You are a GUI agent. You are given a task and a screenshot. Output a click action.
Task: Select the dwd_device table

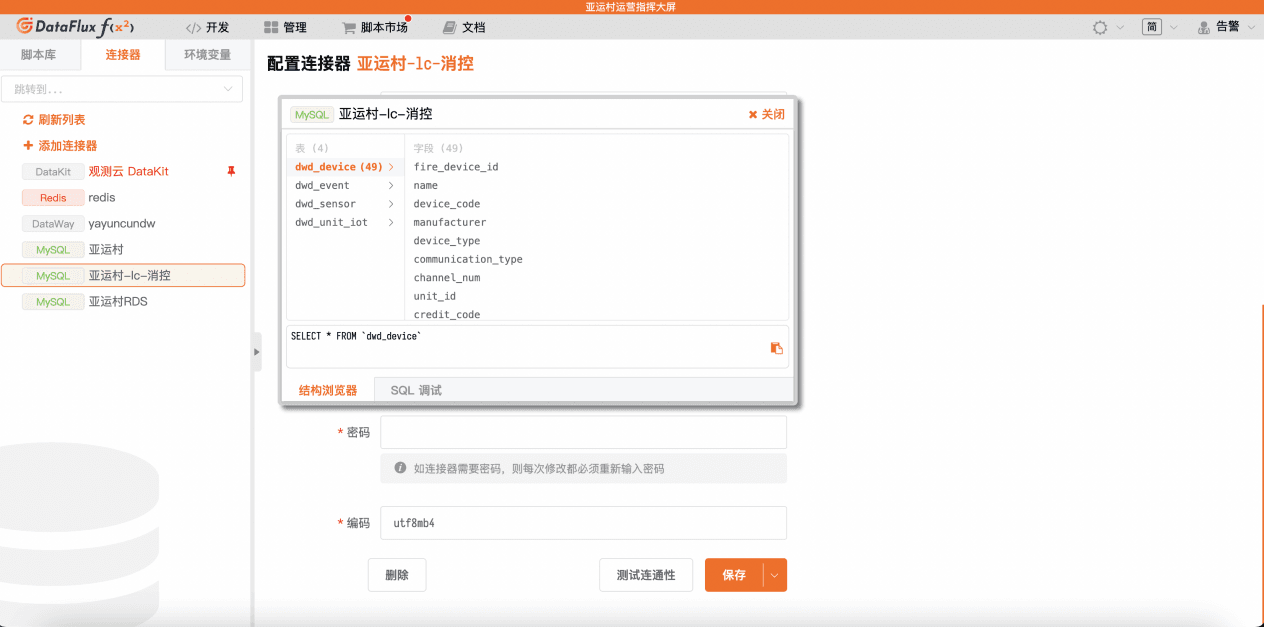(344, 167)
